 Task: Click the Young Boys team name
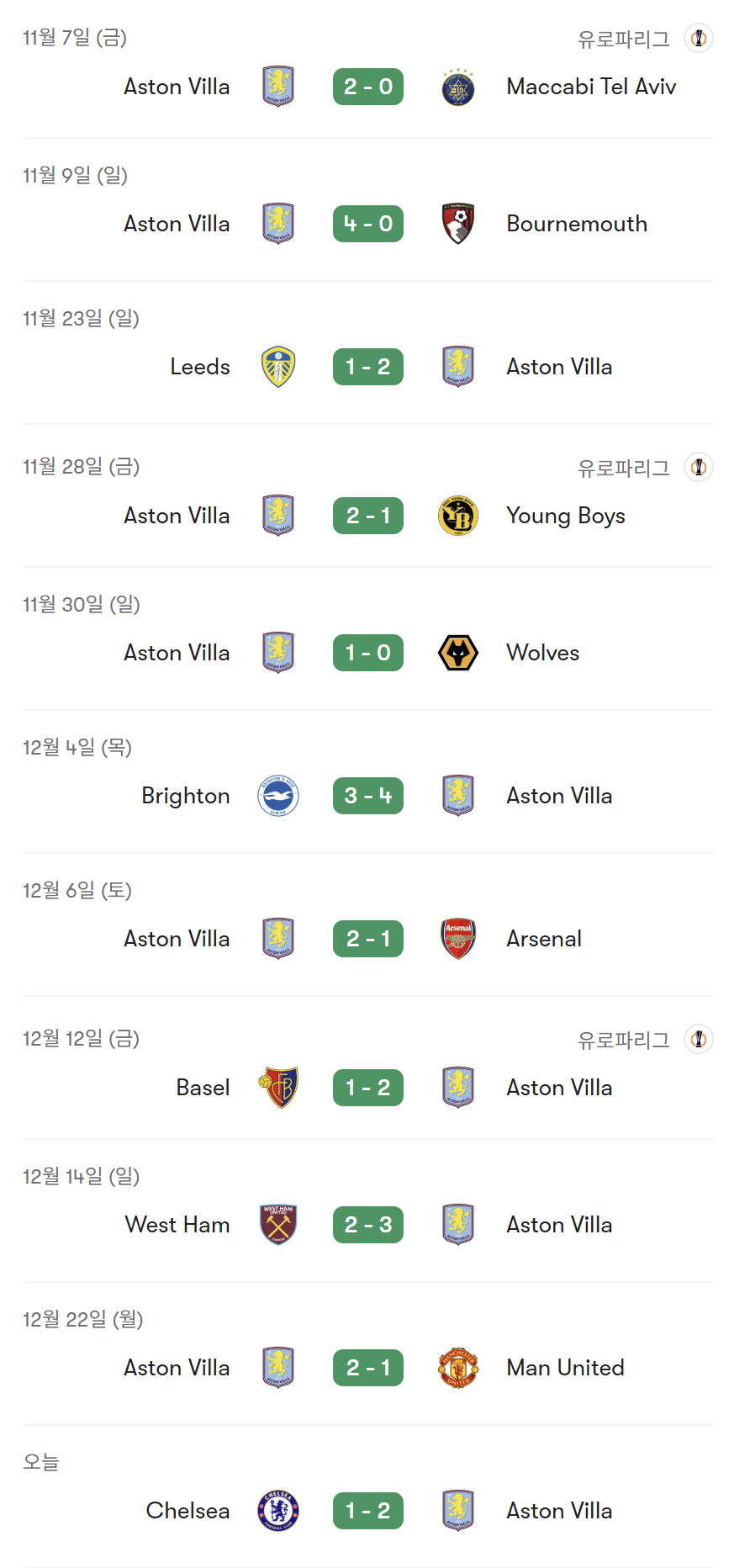[x=565, y=516]
